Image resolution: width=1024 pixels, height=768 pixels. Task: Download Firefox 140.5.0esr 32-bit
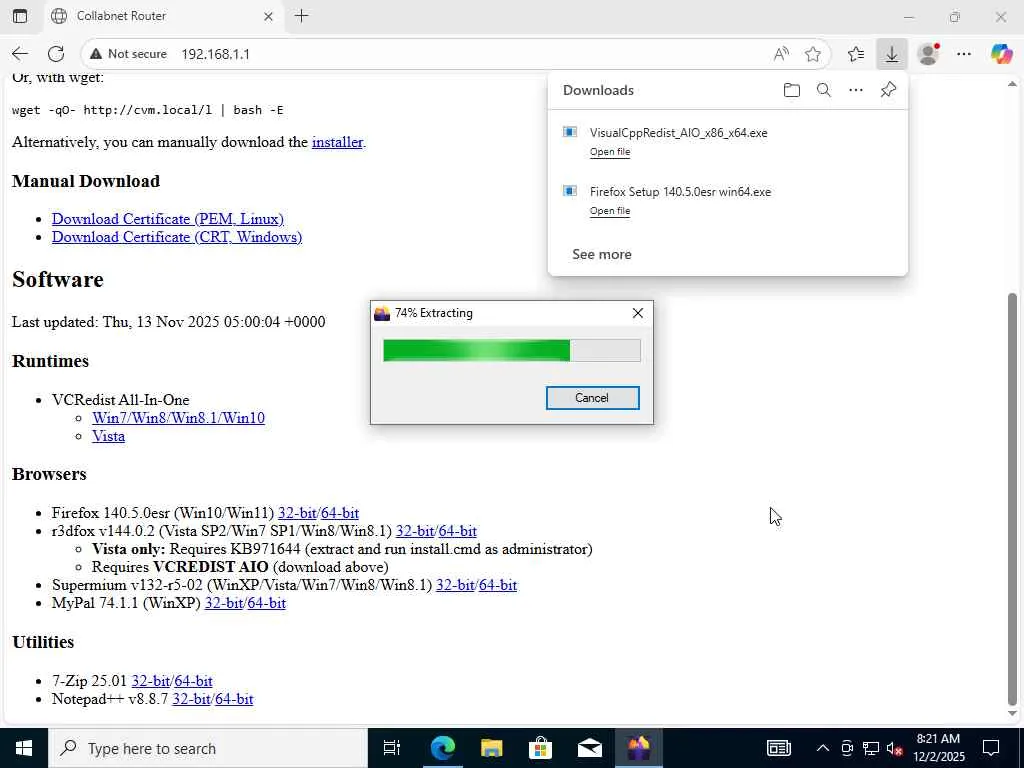coord(297,513)
